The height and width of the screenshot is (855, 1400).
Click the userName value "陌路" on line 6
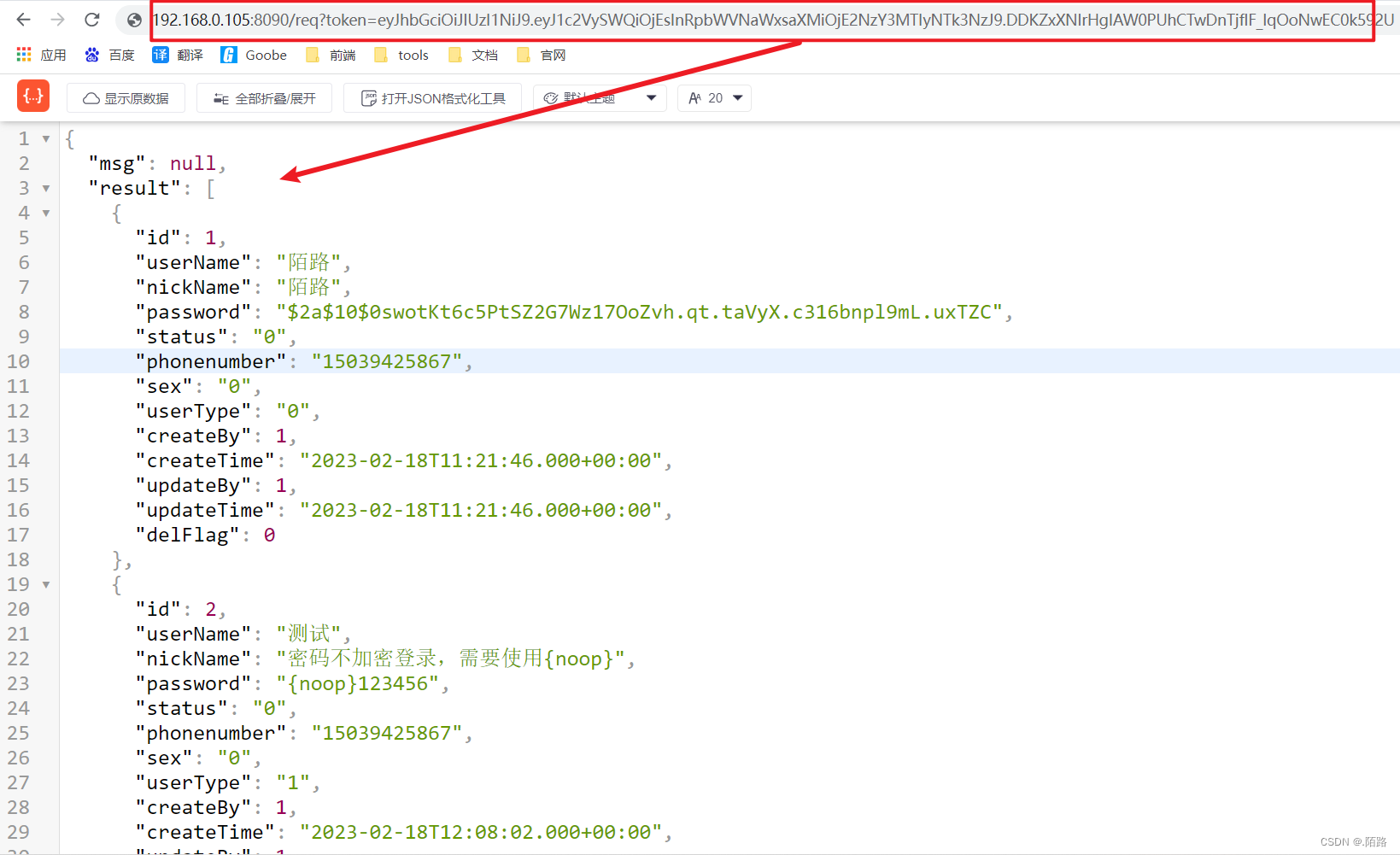pos(308,262)
